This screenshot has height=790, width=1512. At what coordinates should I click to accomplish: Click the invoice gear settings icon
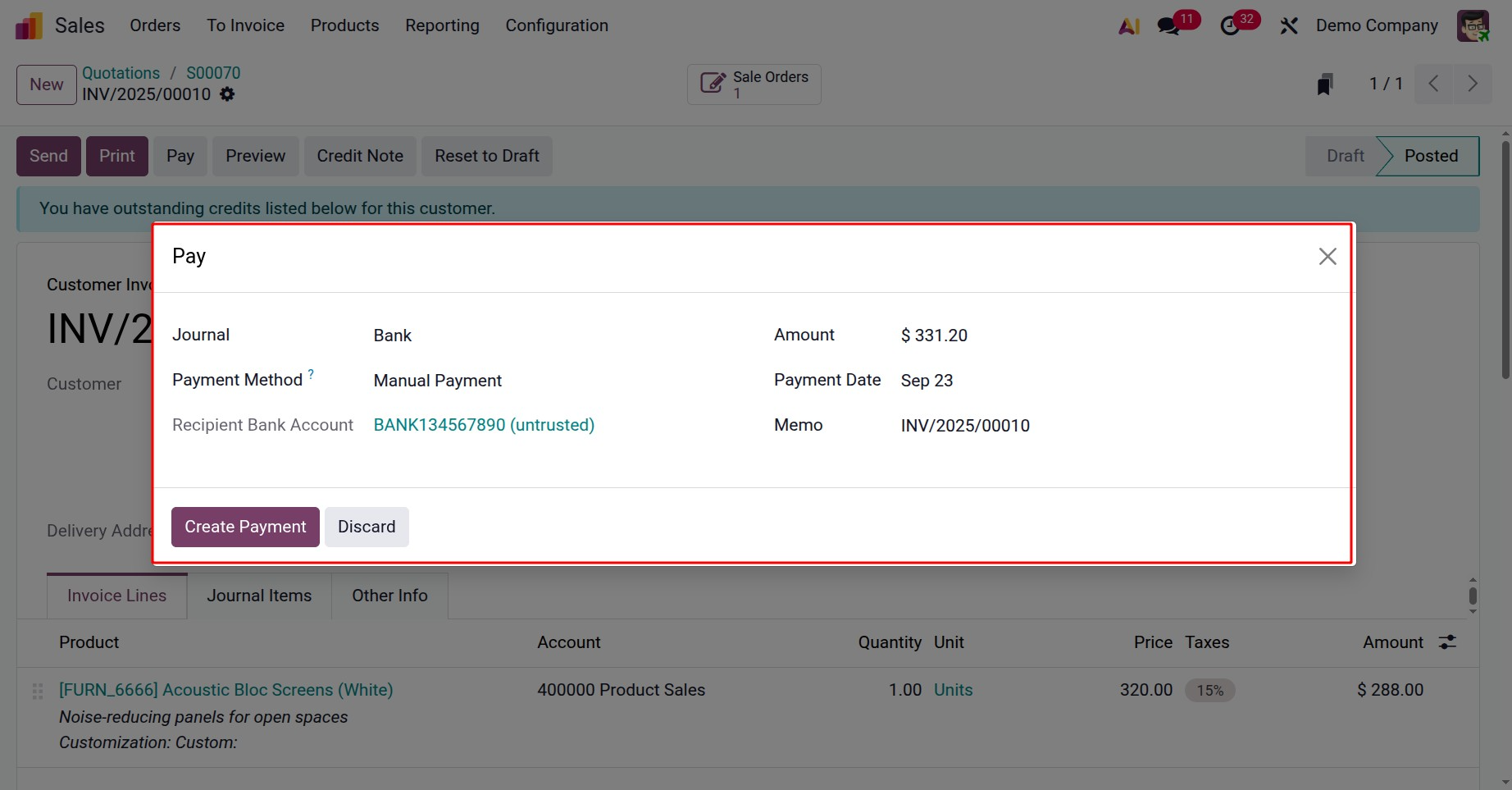[227, 94]
